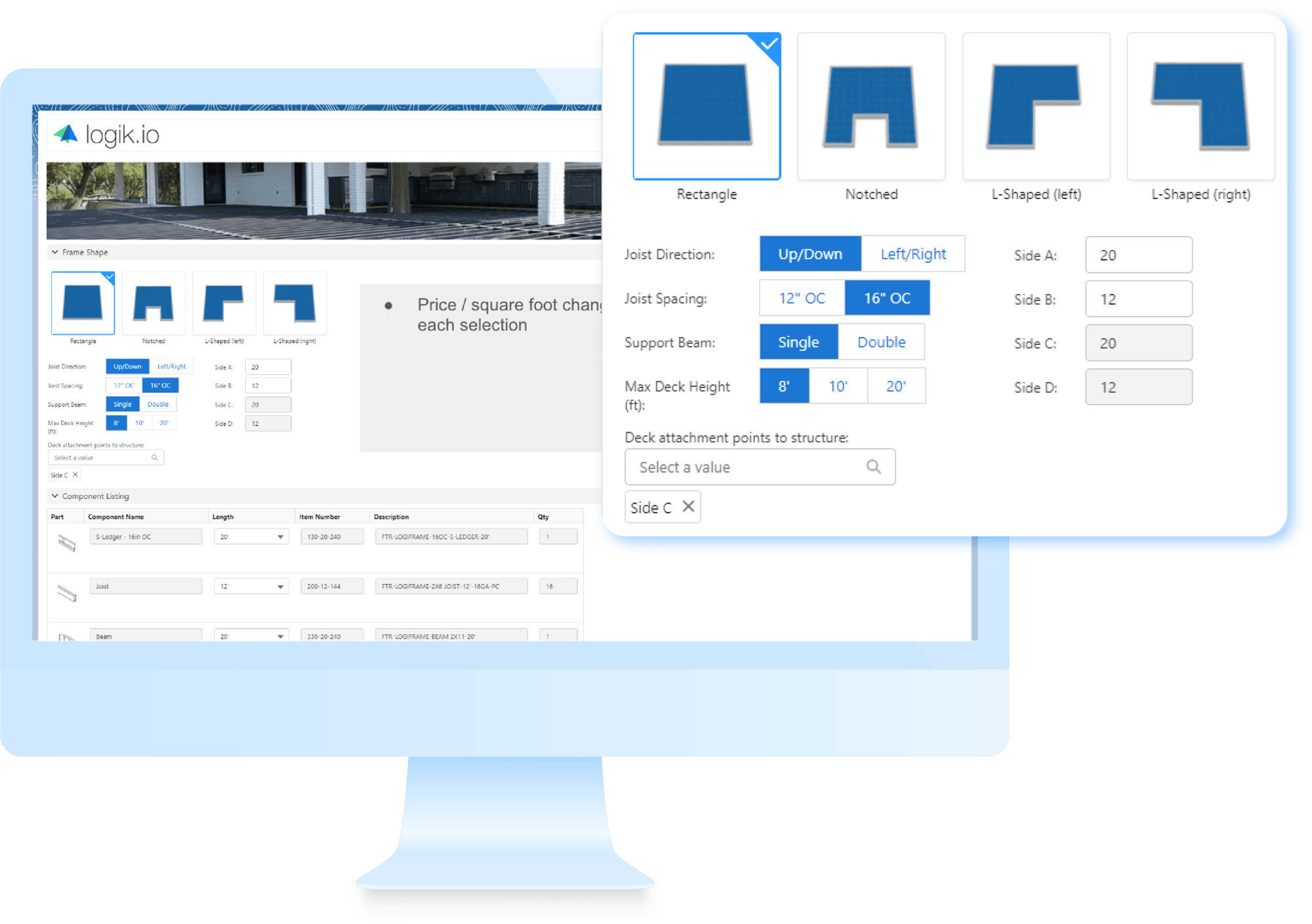Open the large 'Select a value' attachment dropdown
Viewport: 1312px width, 924px height.
pos(760,467)
